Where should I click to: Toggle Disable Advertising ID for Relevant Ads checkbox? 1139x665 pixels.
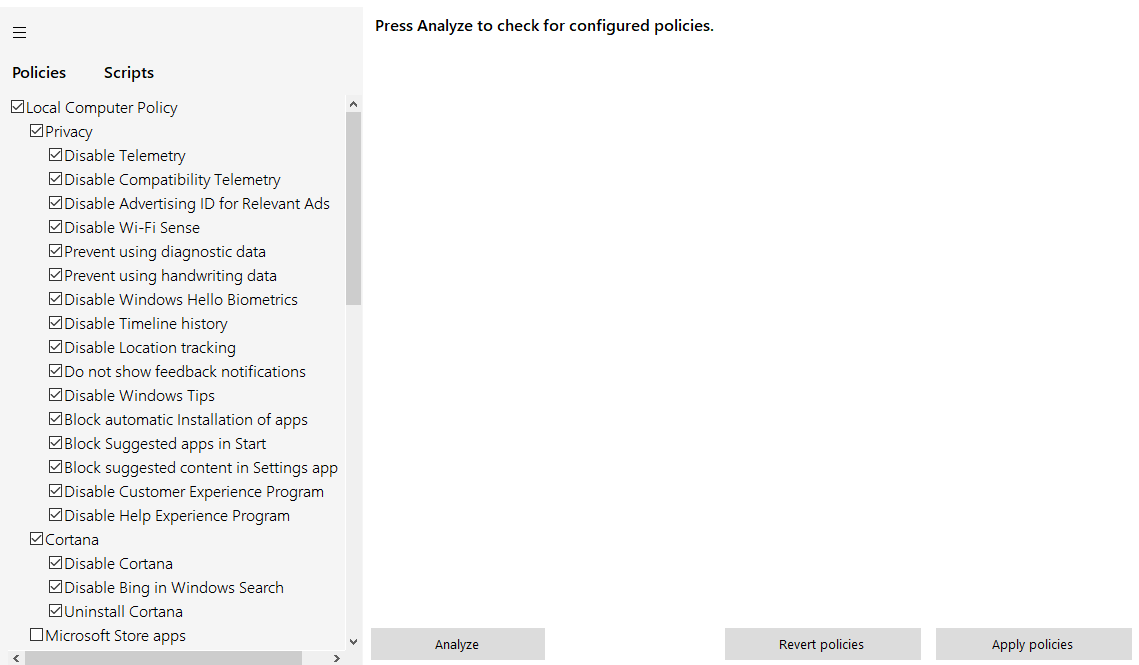[55, 203]
